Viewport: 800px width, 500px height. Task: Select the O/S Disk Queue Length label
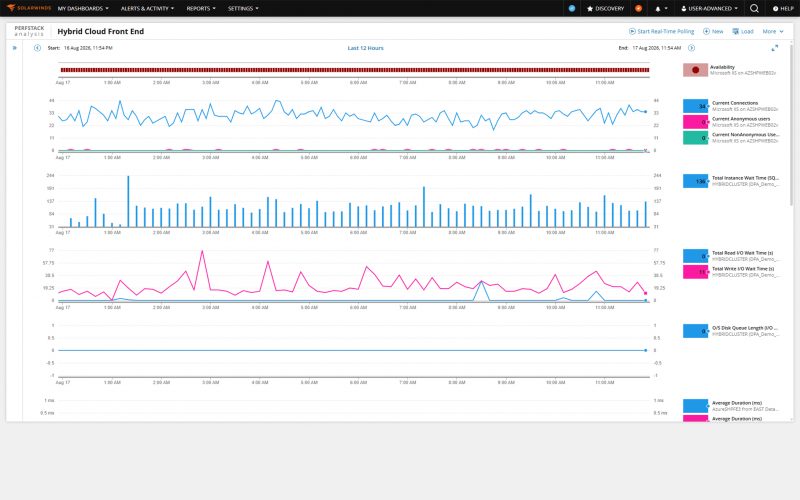coord(745,328)
